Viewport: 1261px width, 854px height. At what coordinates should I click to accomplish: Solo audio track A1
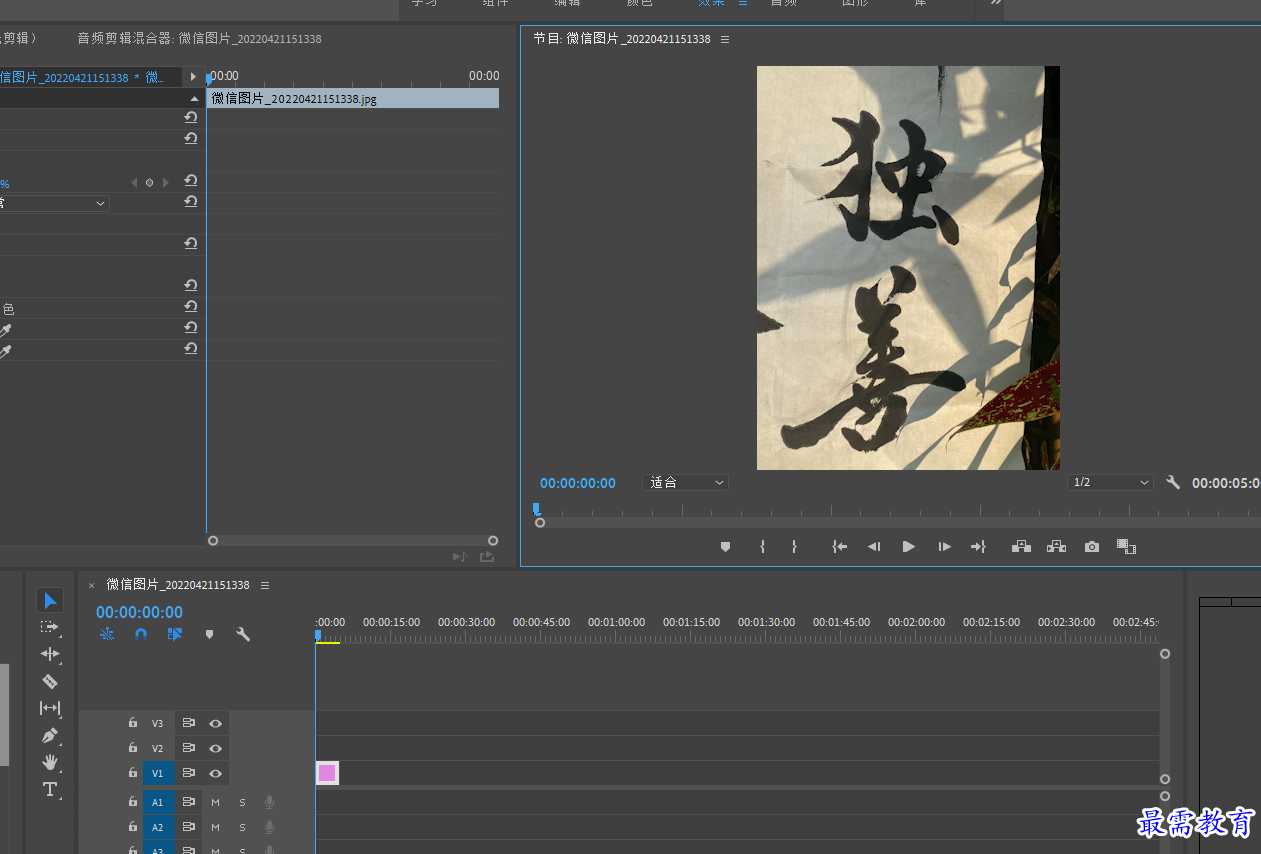point(242,802)
